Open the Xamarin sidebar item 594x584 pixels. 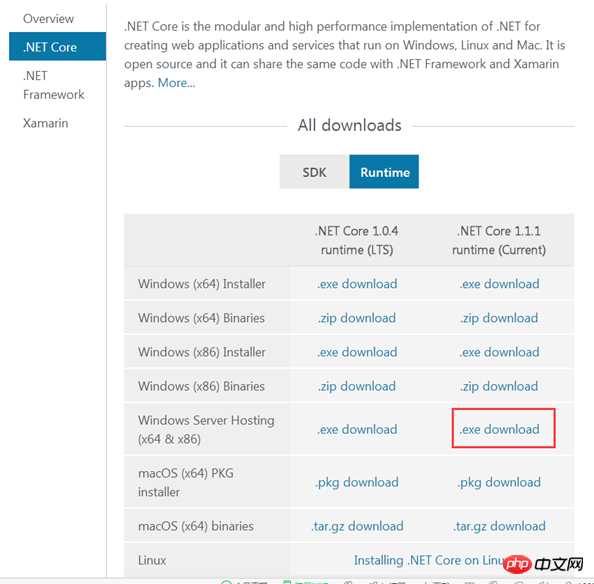tap(45, 123)
